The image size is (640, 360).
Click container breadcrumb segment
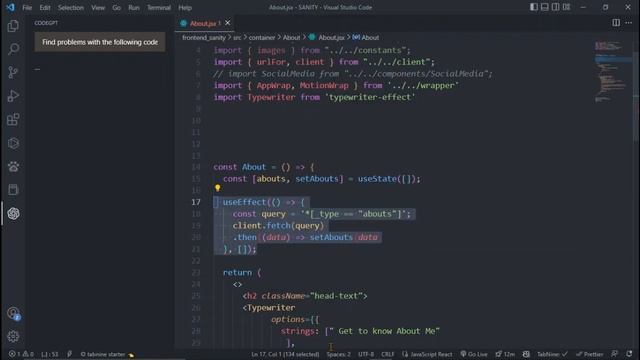click(262, 38)
